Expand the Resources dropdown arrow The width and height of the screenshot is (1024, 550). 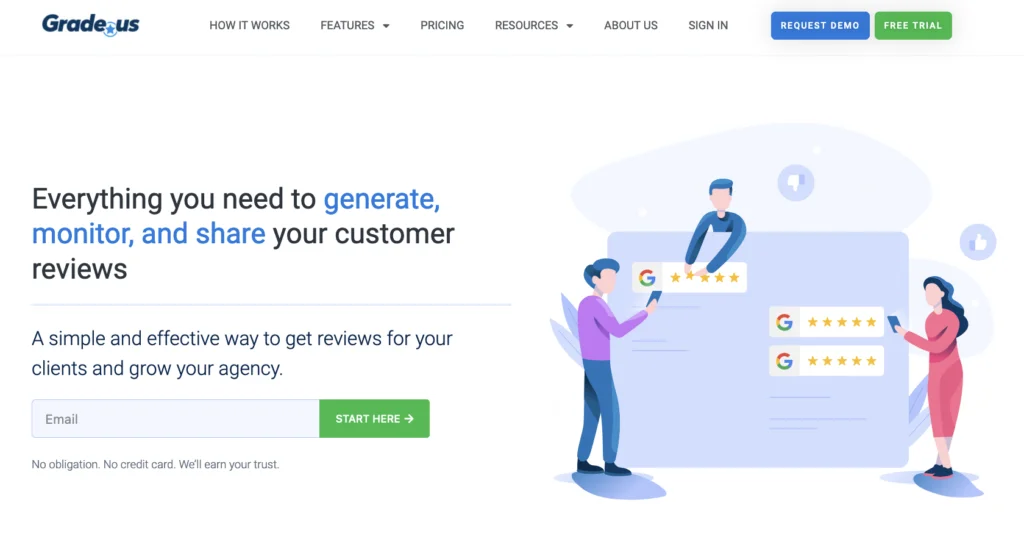tap(569, 26)
